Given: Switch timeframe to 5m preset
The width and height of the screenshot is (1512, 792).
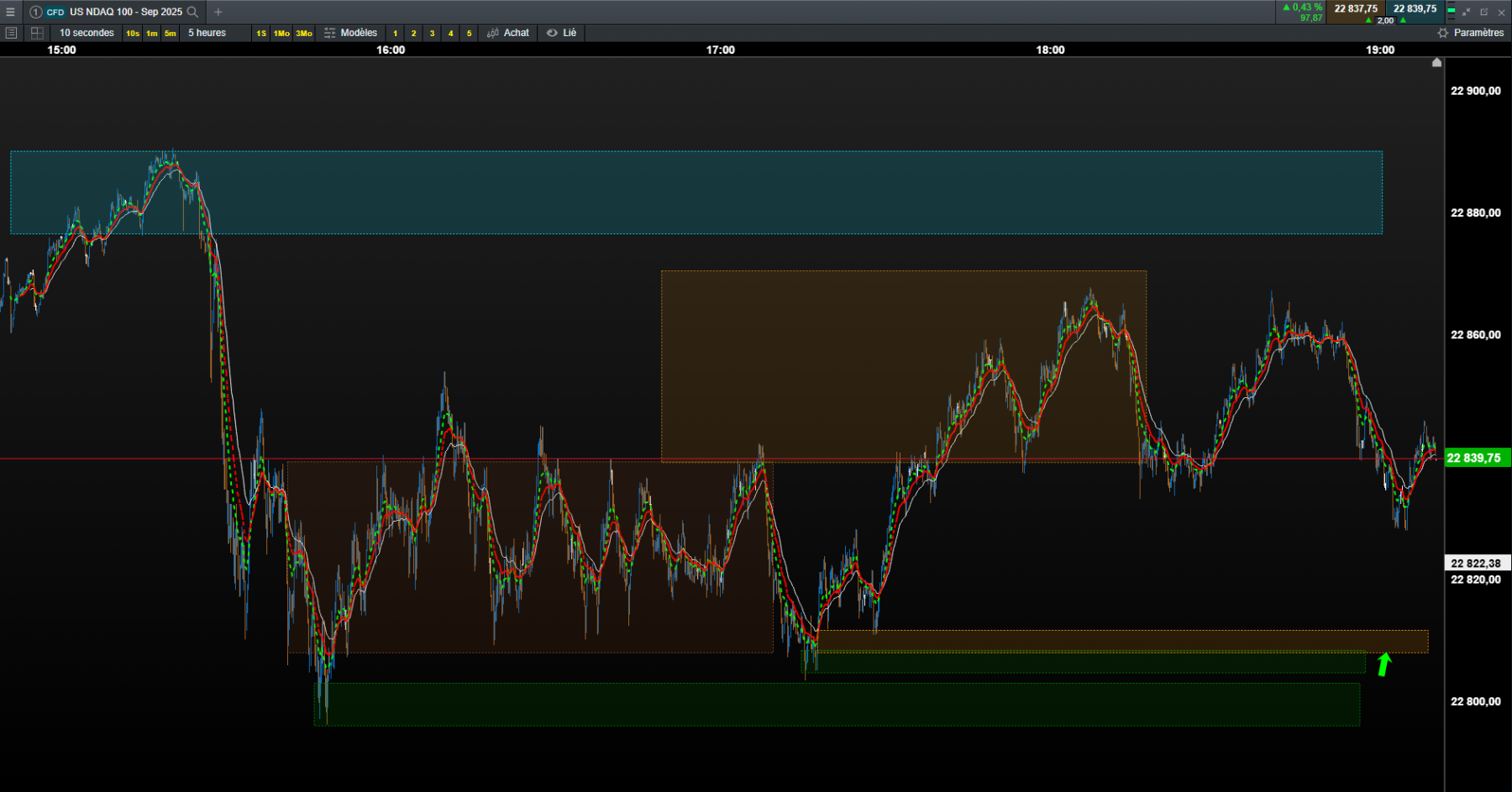Looking at the screenshot, I should [x=171, y=34].
